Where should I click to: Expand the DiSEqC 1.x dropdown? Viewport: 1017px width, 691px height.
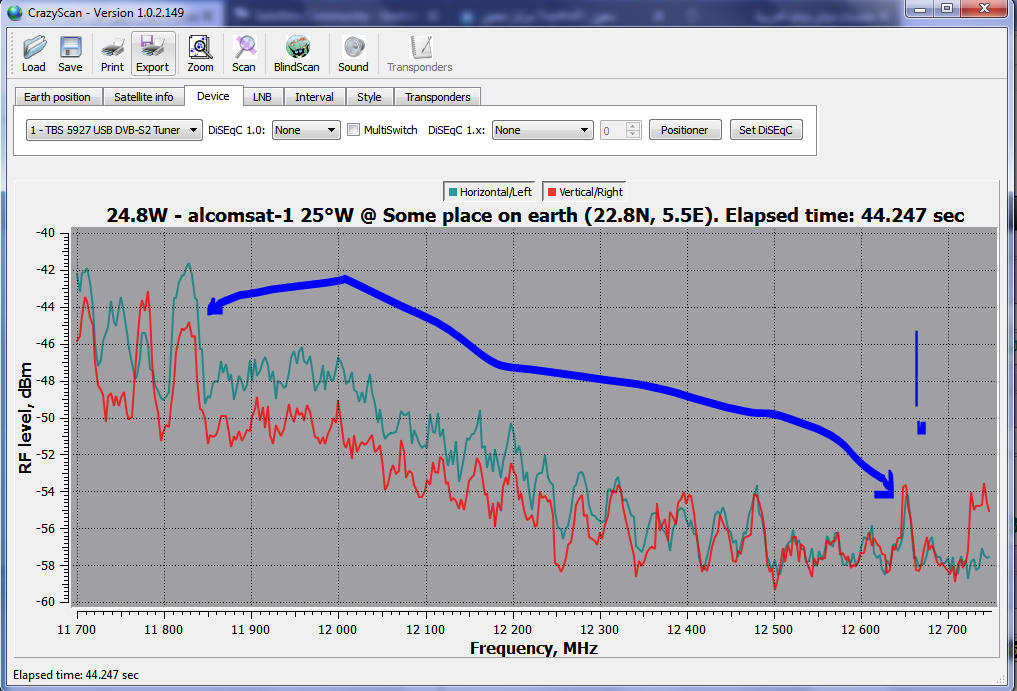point(543,130)
